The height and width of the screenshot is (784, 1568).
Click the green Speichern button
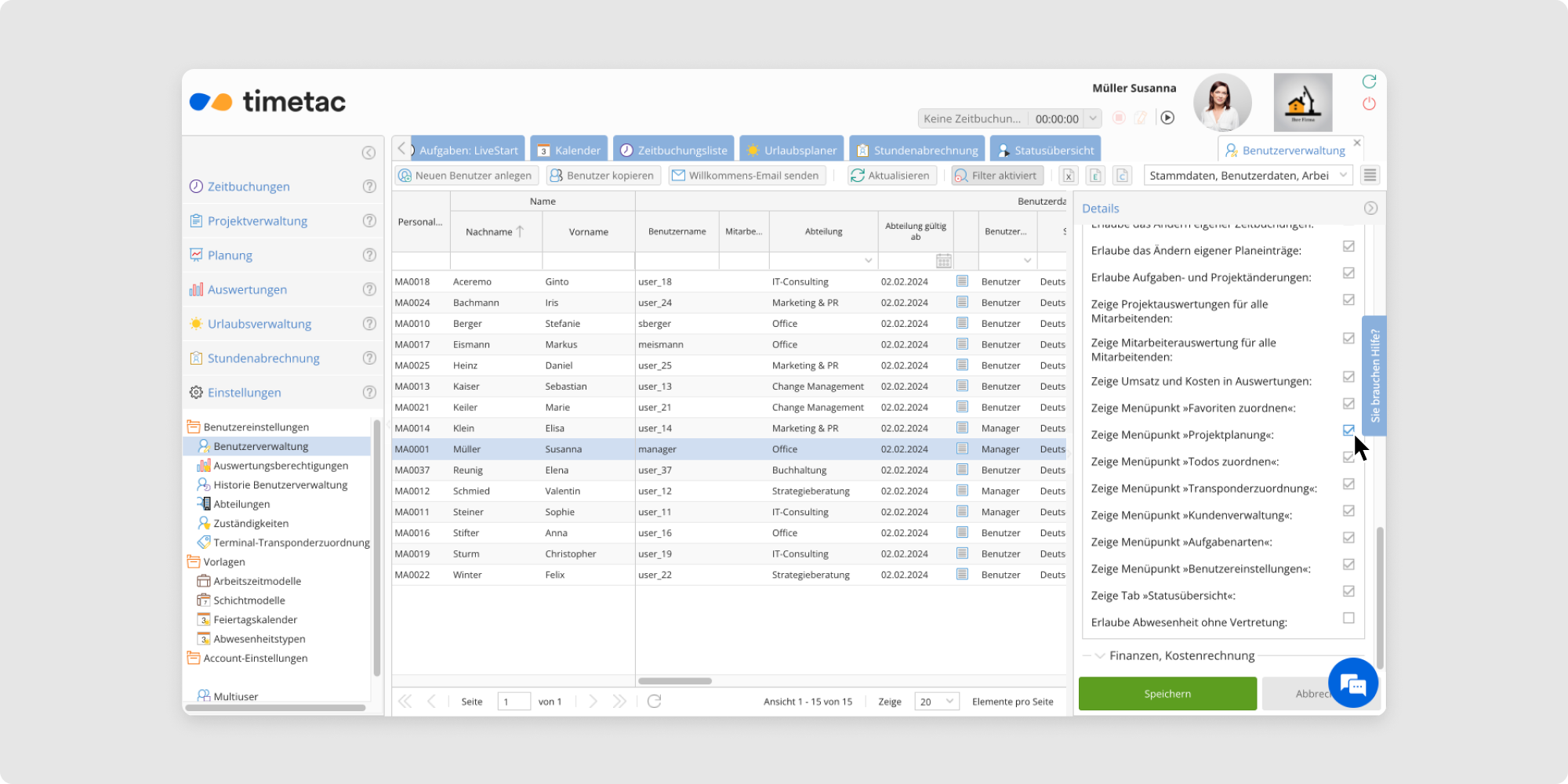[x=1167, y=694]
